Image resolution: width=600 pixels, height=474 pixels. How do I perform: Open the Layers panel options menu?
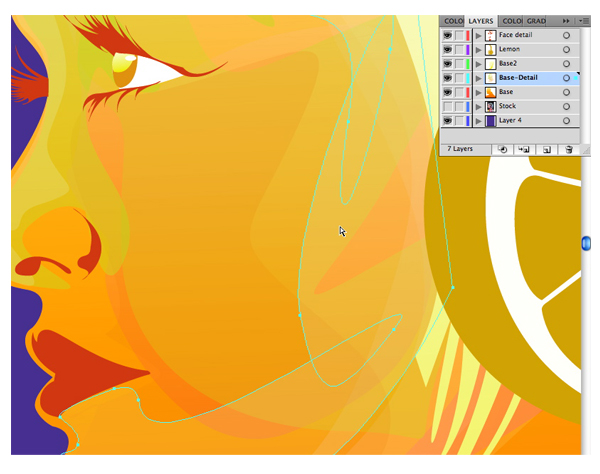click(x=584, y=21)
